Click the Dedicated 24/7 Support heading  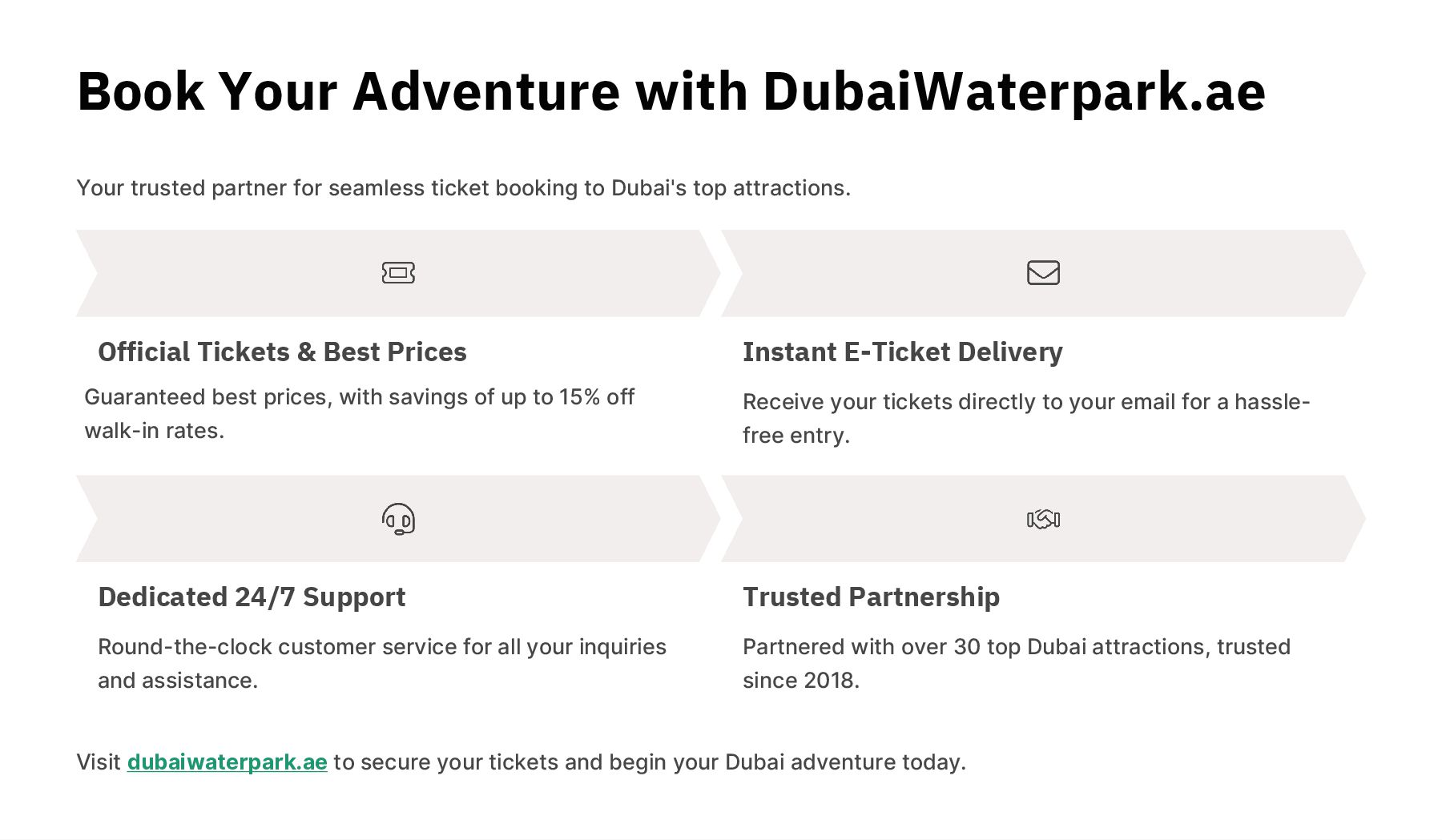point(252,597)
